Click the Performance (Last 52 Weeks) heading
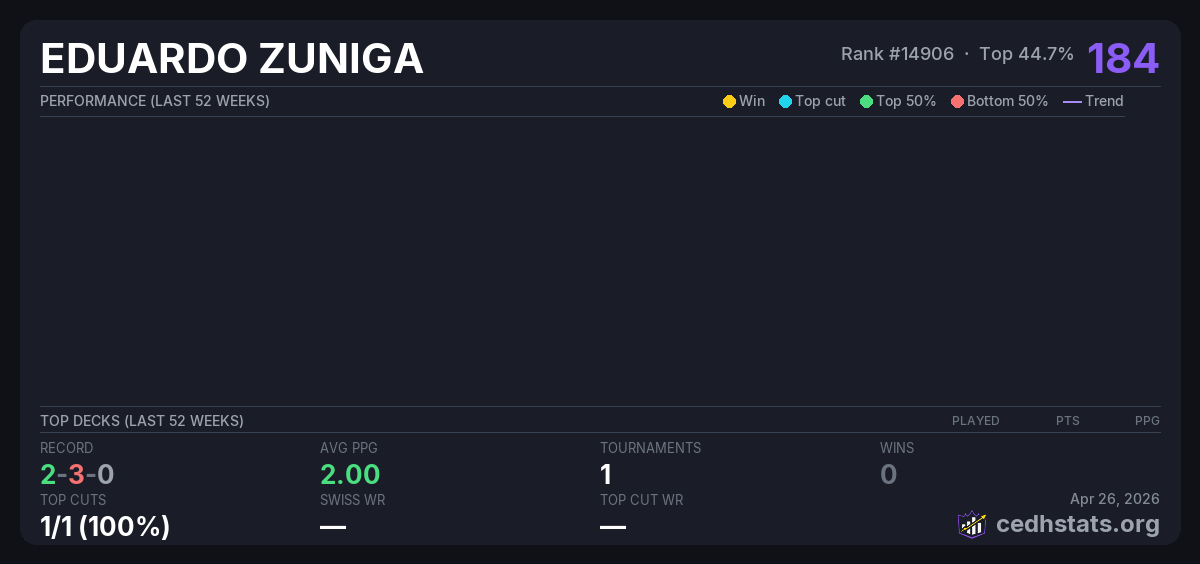 tap(154, 101)
